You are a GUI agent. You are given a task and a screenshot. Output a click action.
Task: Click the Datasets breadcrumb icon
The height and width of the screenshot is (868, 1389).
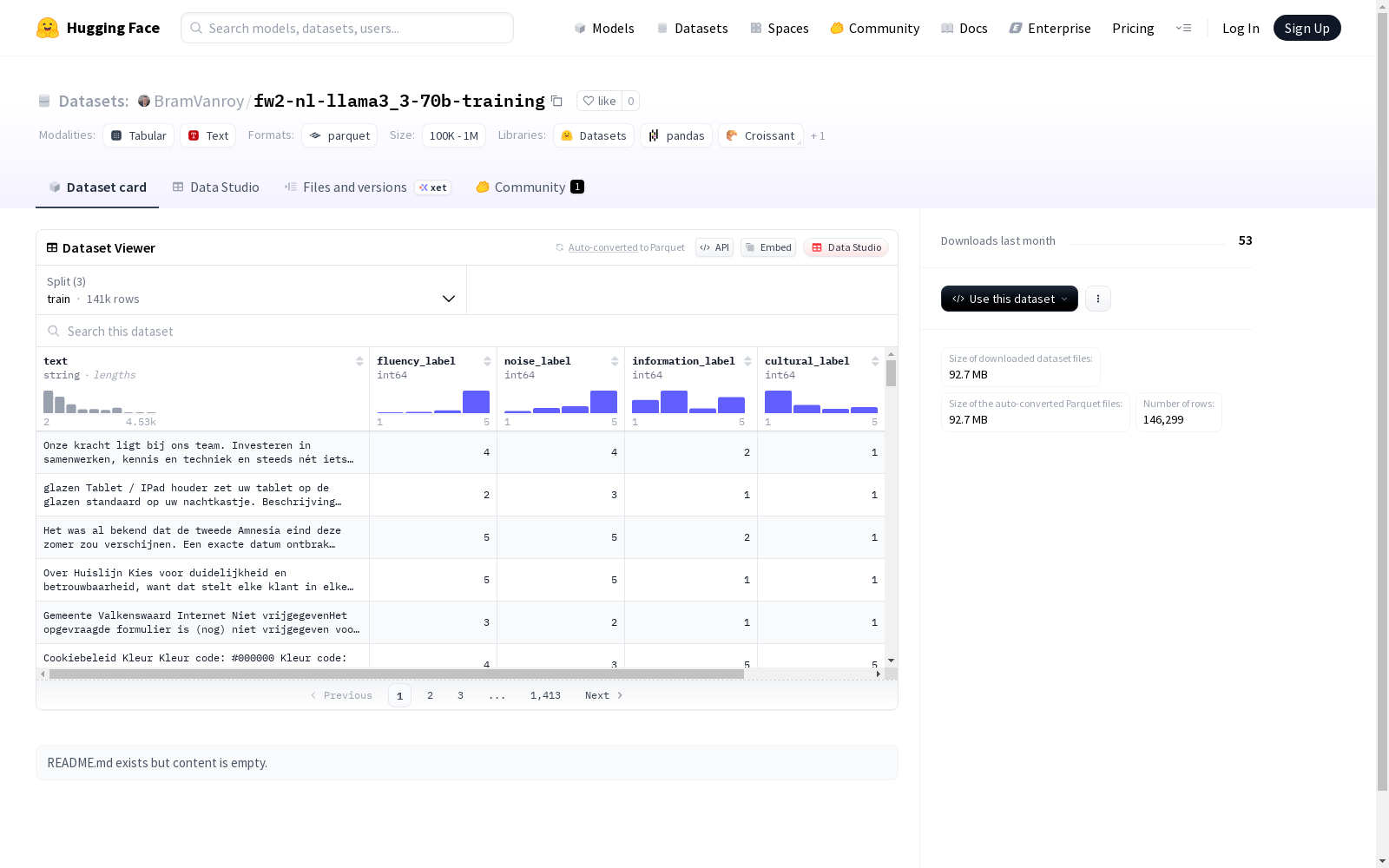tap(44, 101)
